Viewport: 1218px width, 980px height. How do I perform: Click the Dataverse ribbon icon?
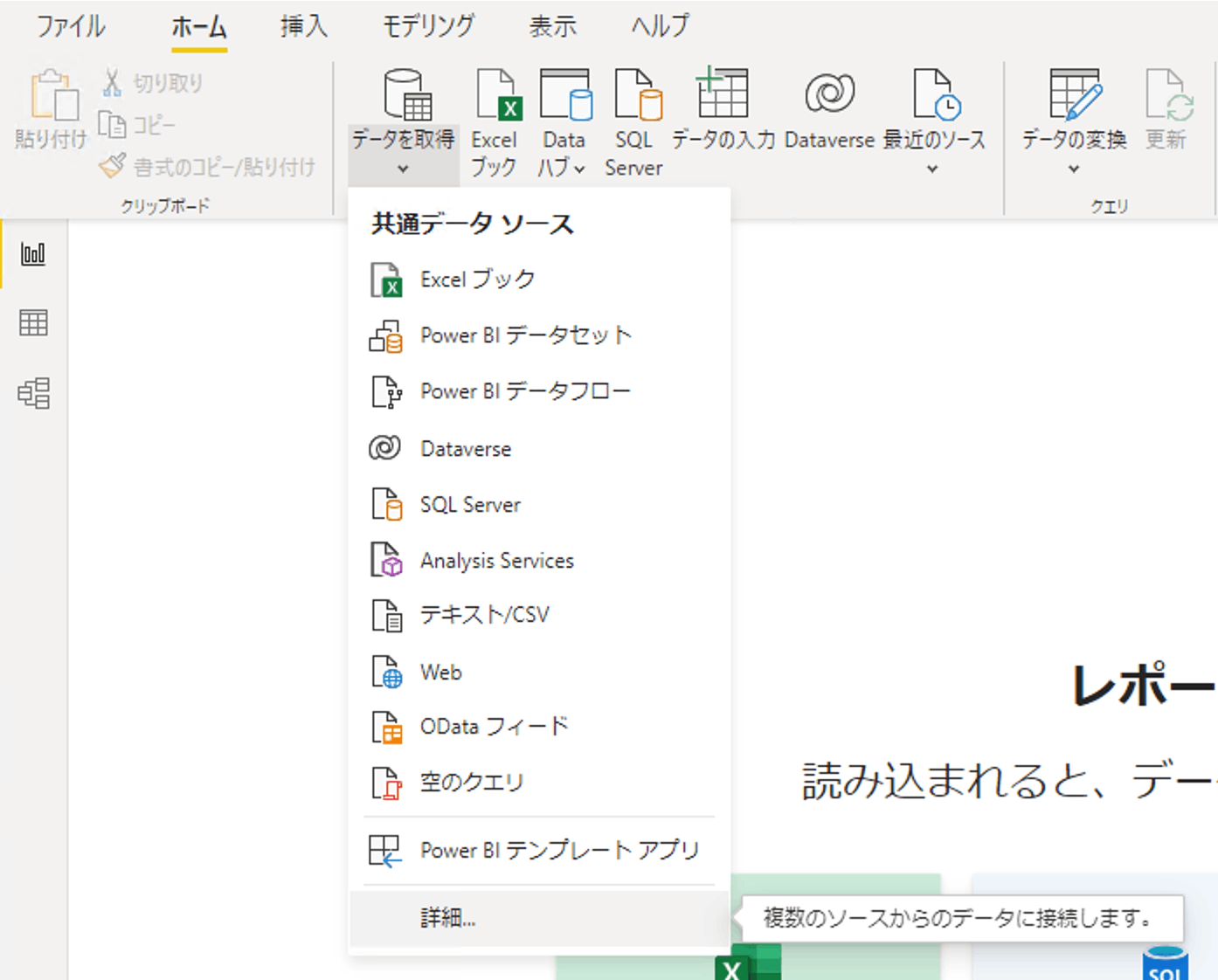pos(829,93)
